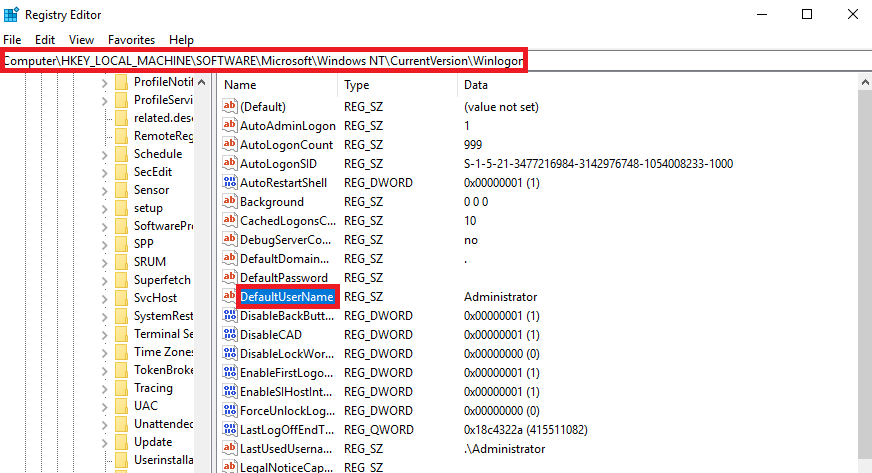The width and height of the screenshot is (872, 473).
Task: Select the DefaultUserName value
Action: 286,297
